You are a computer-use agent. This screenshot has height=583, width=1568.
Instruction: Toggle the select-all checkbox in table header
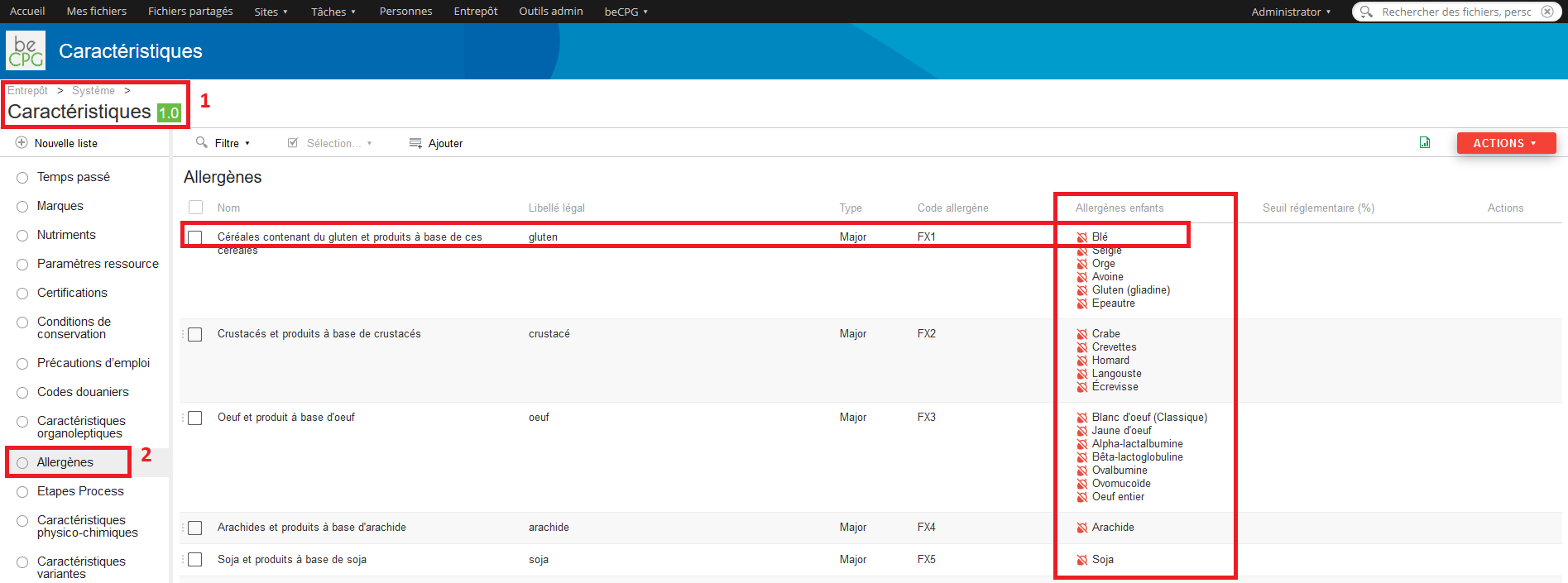[195, 208]
